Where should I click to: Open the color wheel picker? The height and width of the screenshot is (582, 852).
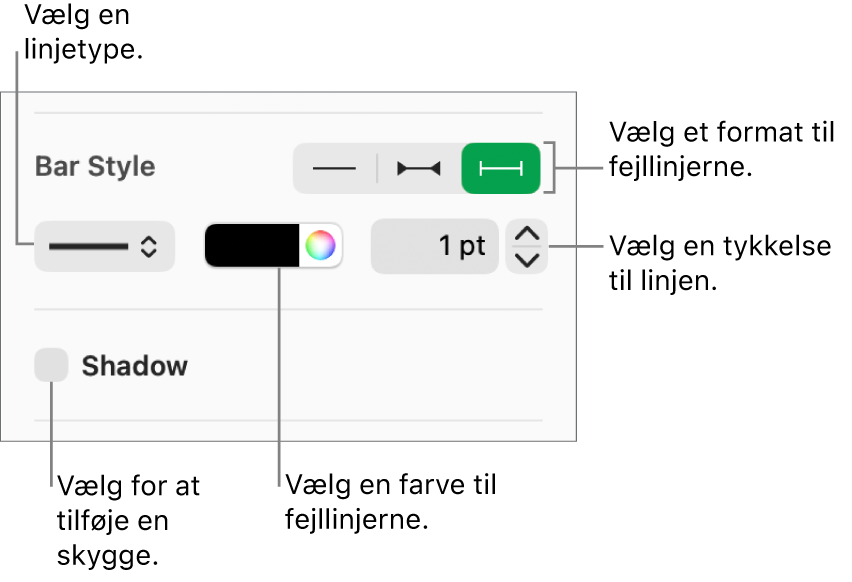click(321, 246)
